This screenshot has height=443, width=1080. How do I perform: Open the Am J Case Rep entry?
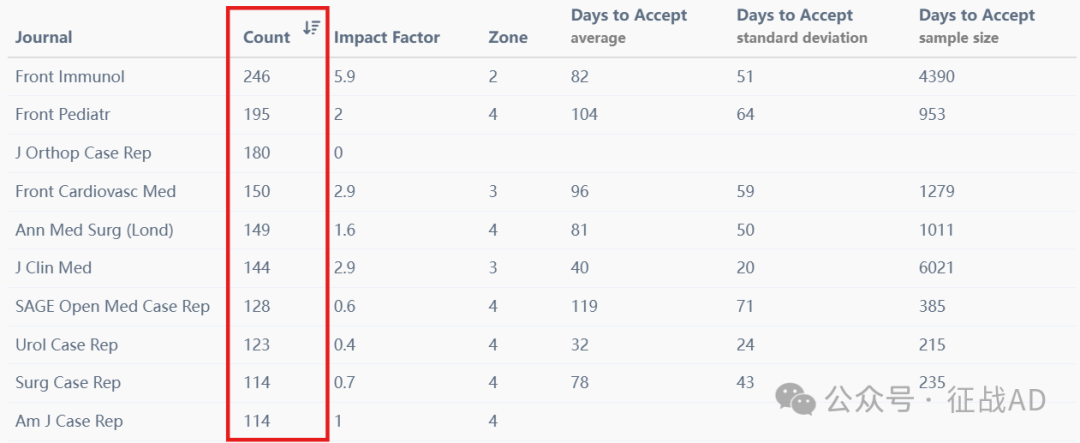69,421
